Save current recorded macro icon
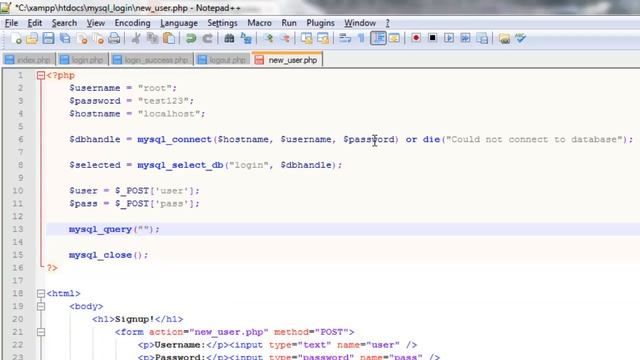Screen dimensions: 640x360 click(482, 38)
